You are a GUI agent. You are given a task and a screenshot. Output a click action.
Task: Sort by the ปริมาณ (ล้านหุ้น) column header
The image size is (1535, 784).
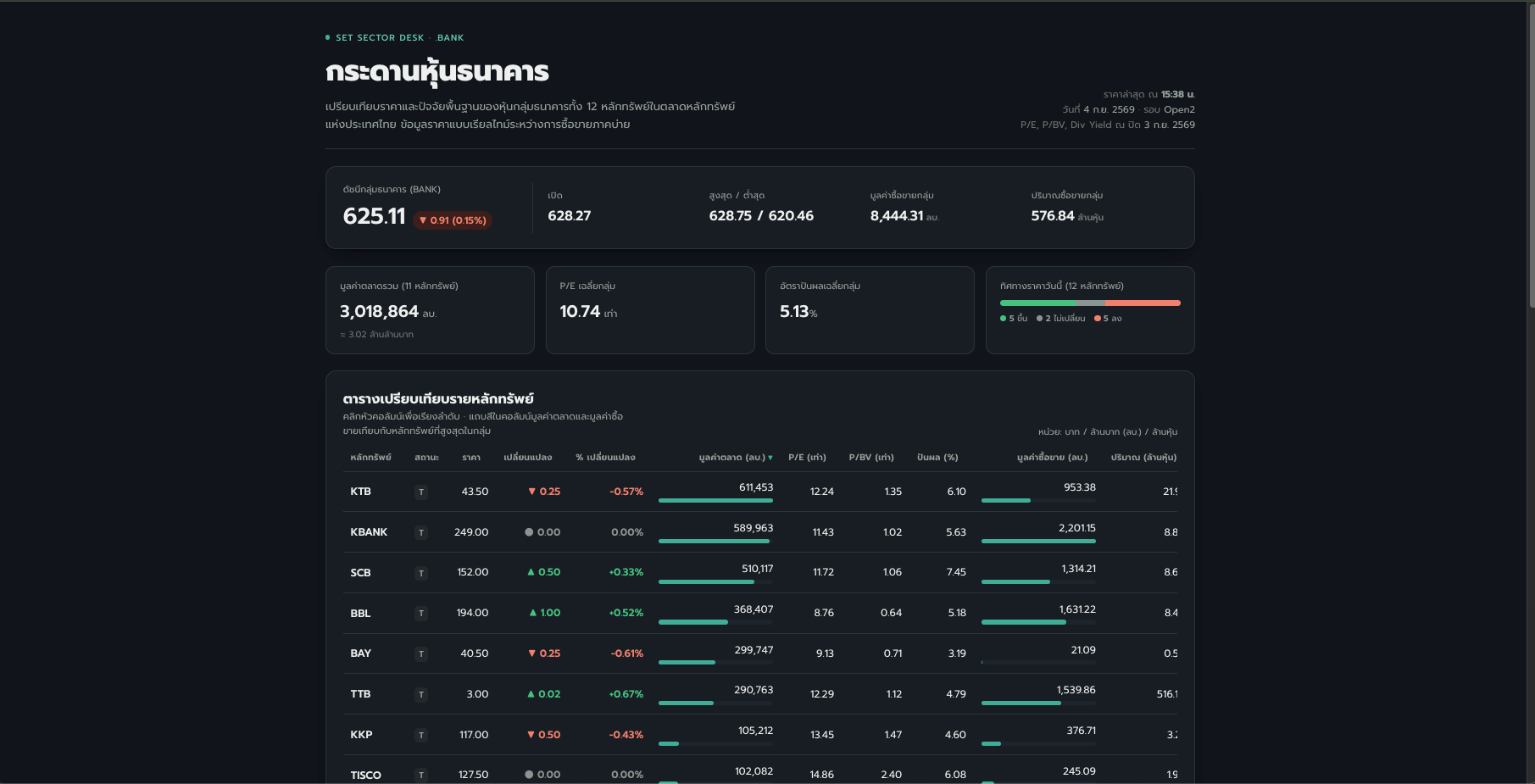pyautogui.click(x=1143, y=458)
